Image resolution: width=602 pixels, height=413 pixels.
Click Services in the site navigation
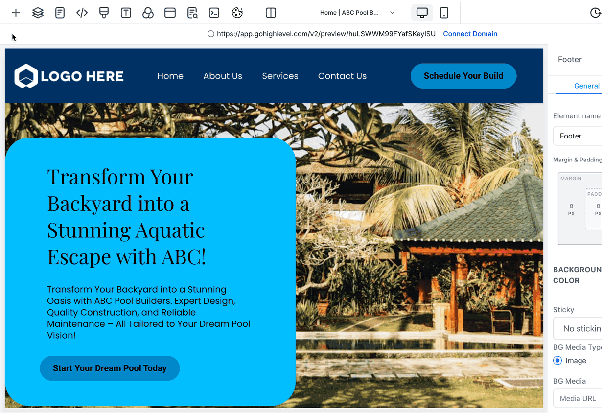point(280,76)
